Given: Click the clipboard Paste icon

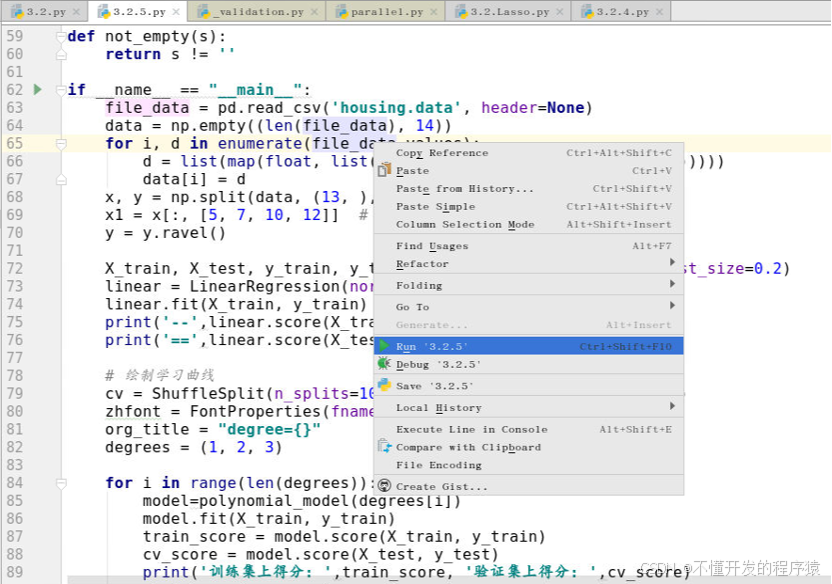Looking at the screenshot, I should [384, 170].
